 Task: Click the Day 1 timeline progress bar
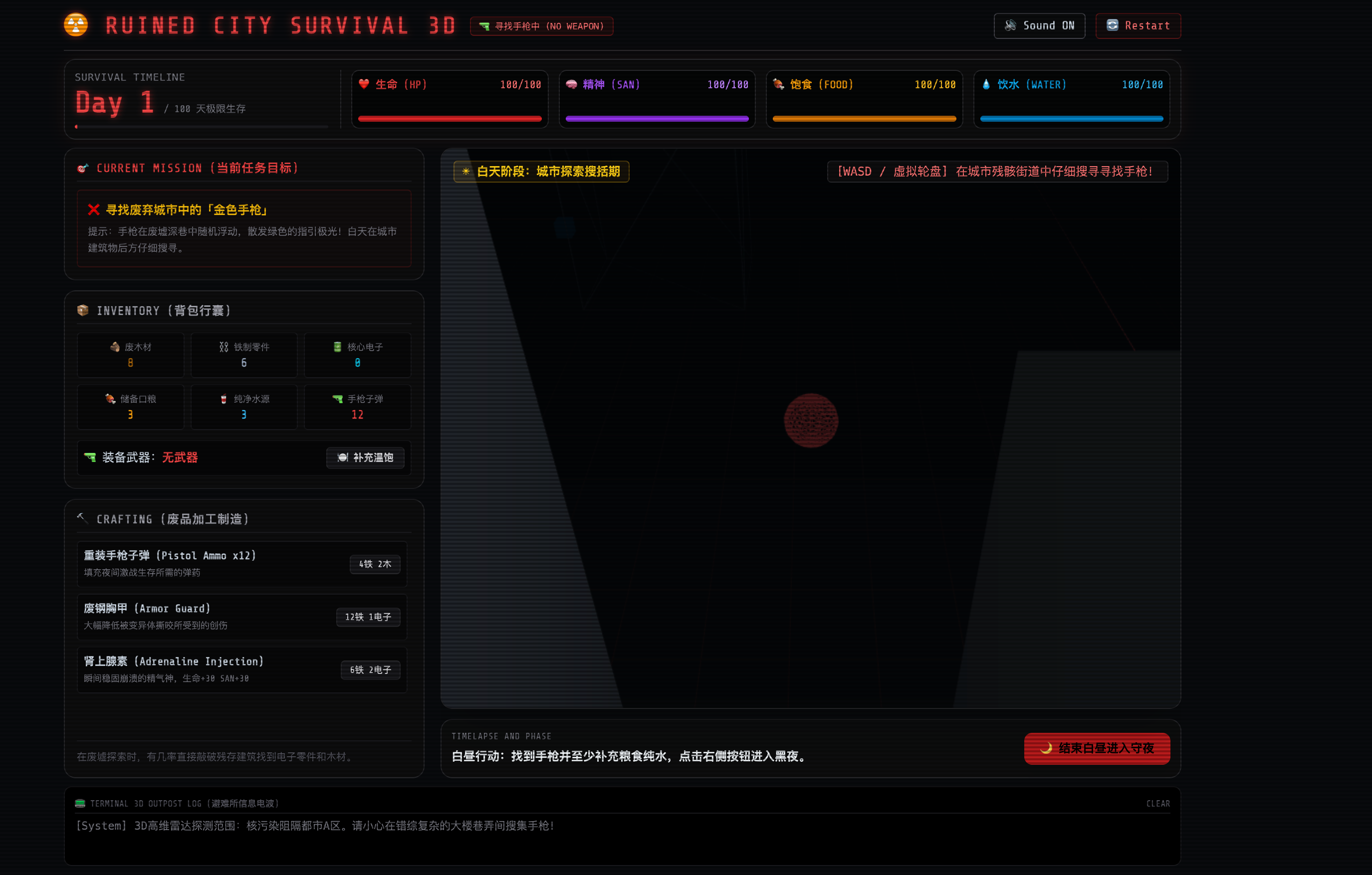pyautogui.click(x=201, y=127)
